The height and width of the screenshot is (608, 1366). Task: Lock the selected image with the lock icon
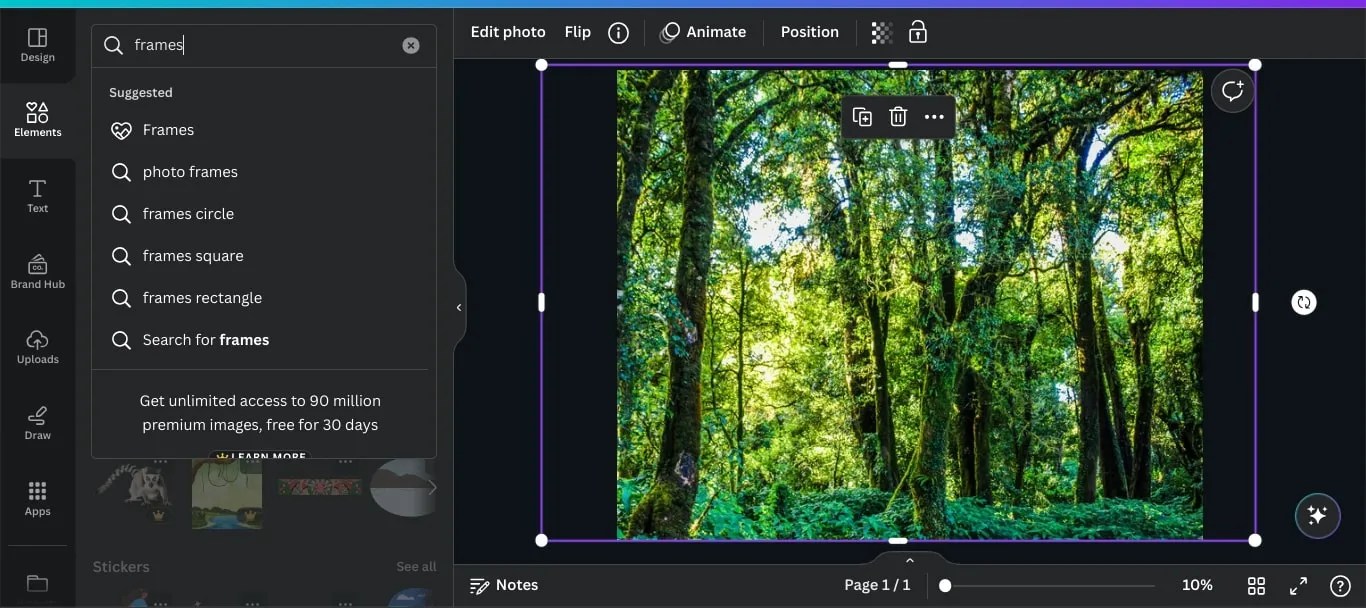point(917,32)
